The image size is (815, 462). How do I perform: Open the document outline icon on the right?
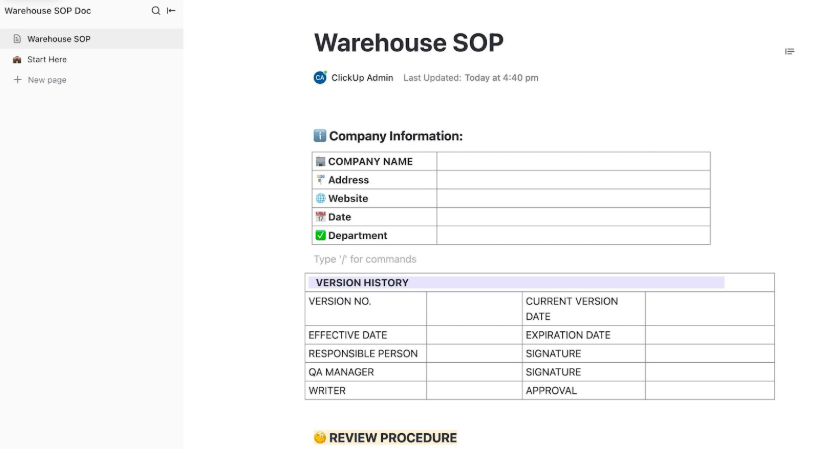[x=789, y=52]
